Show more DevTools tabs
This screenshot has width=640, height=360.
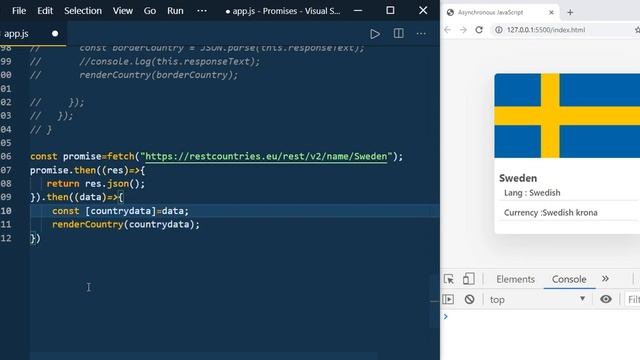(605, 279)
